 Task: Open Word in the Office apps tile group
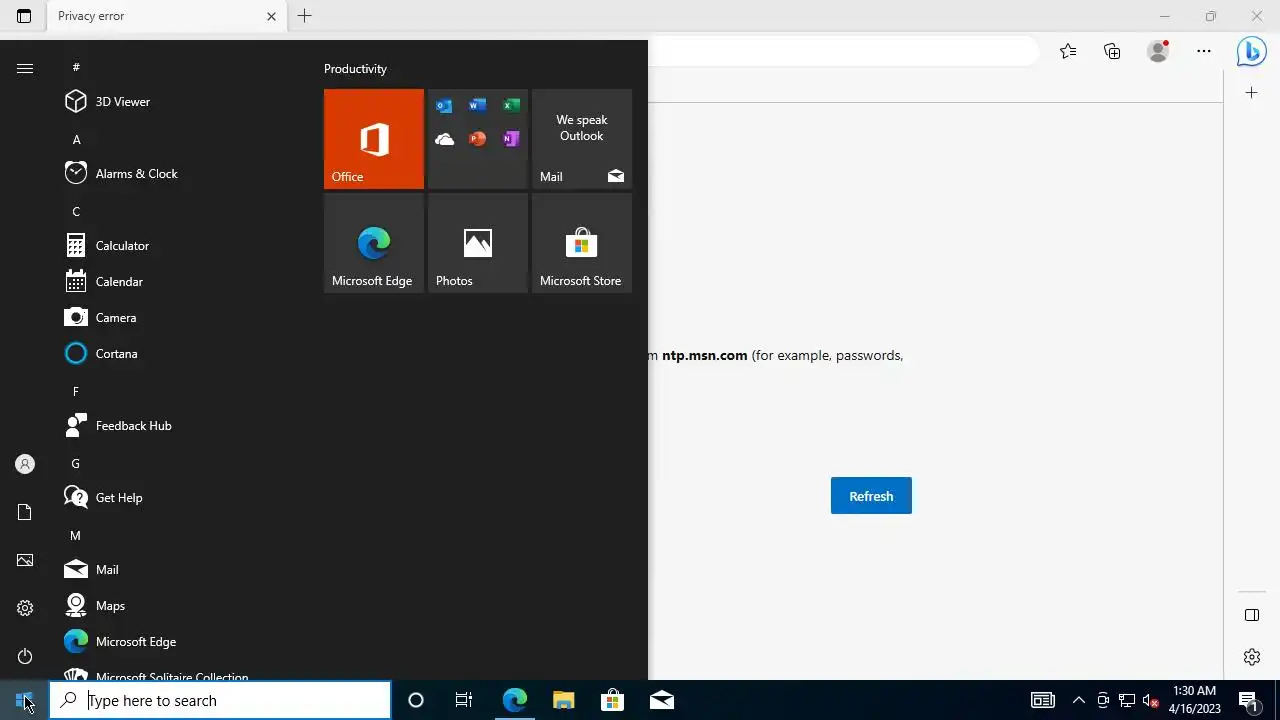pos(477,106)
